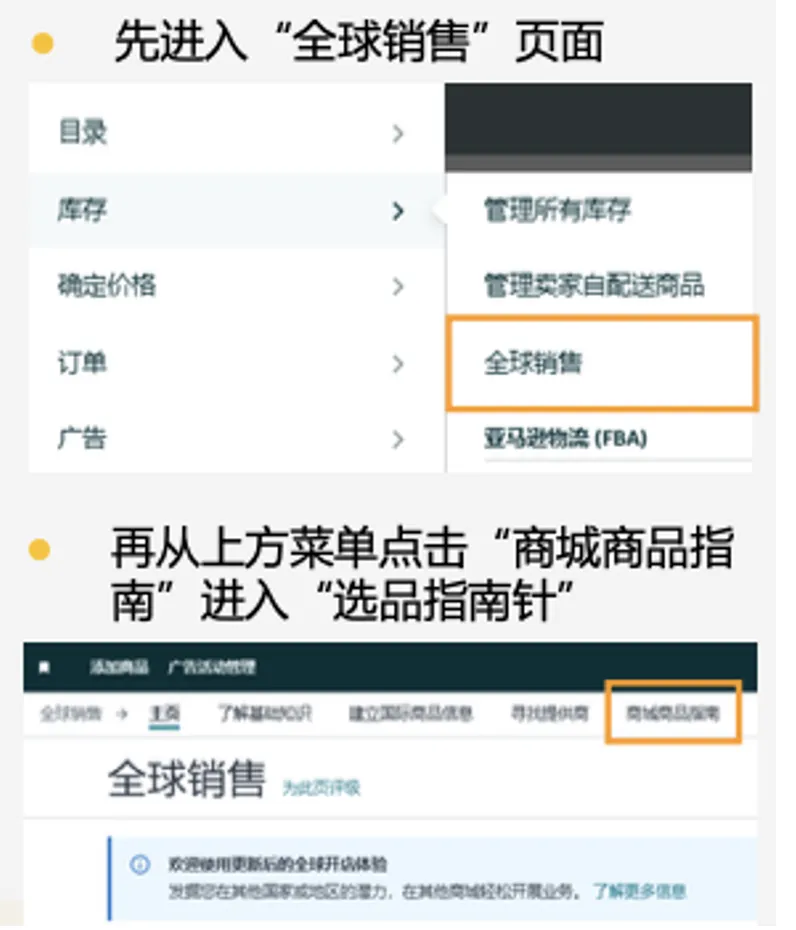Switch to the 主页 tab

click(164, 714)
